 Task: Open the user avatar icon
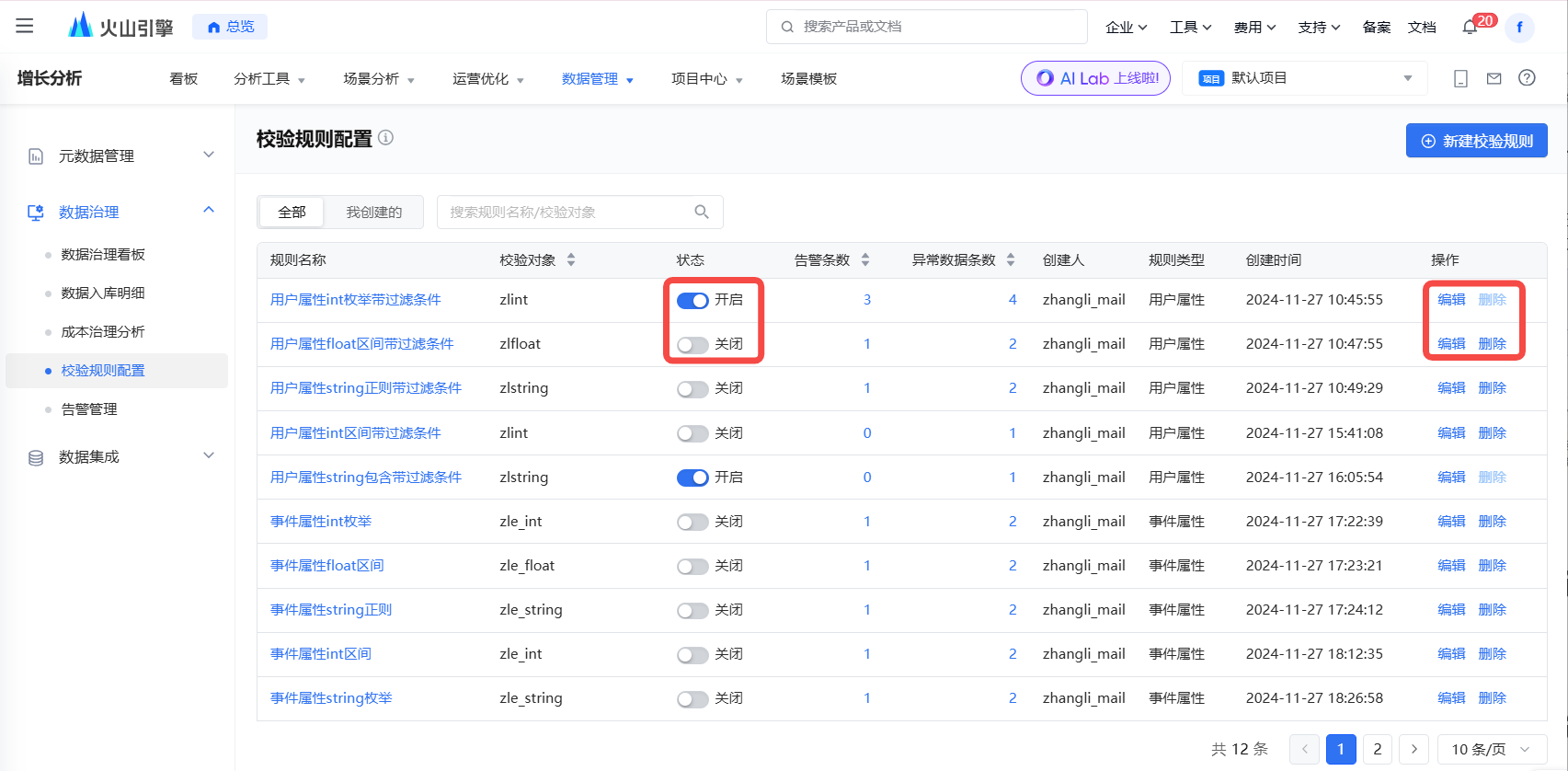pos(1519,27)
